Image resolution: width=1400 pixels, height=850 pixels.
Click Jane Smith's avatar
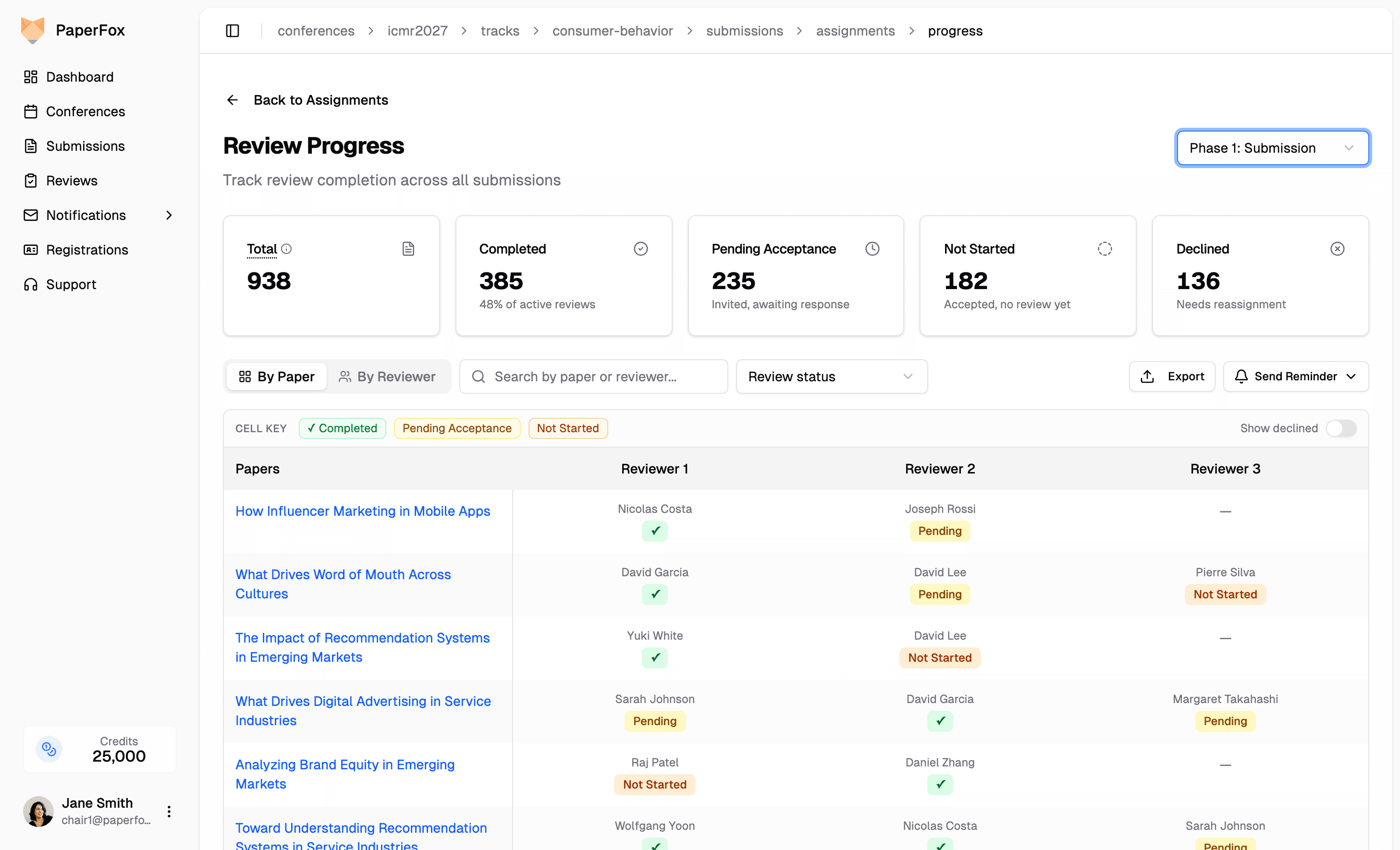pos(38,812)
